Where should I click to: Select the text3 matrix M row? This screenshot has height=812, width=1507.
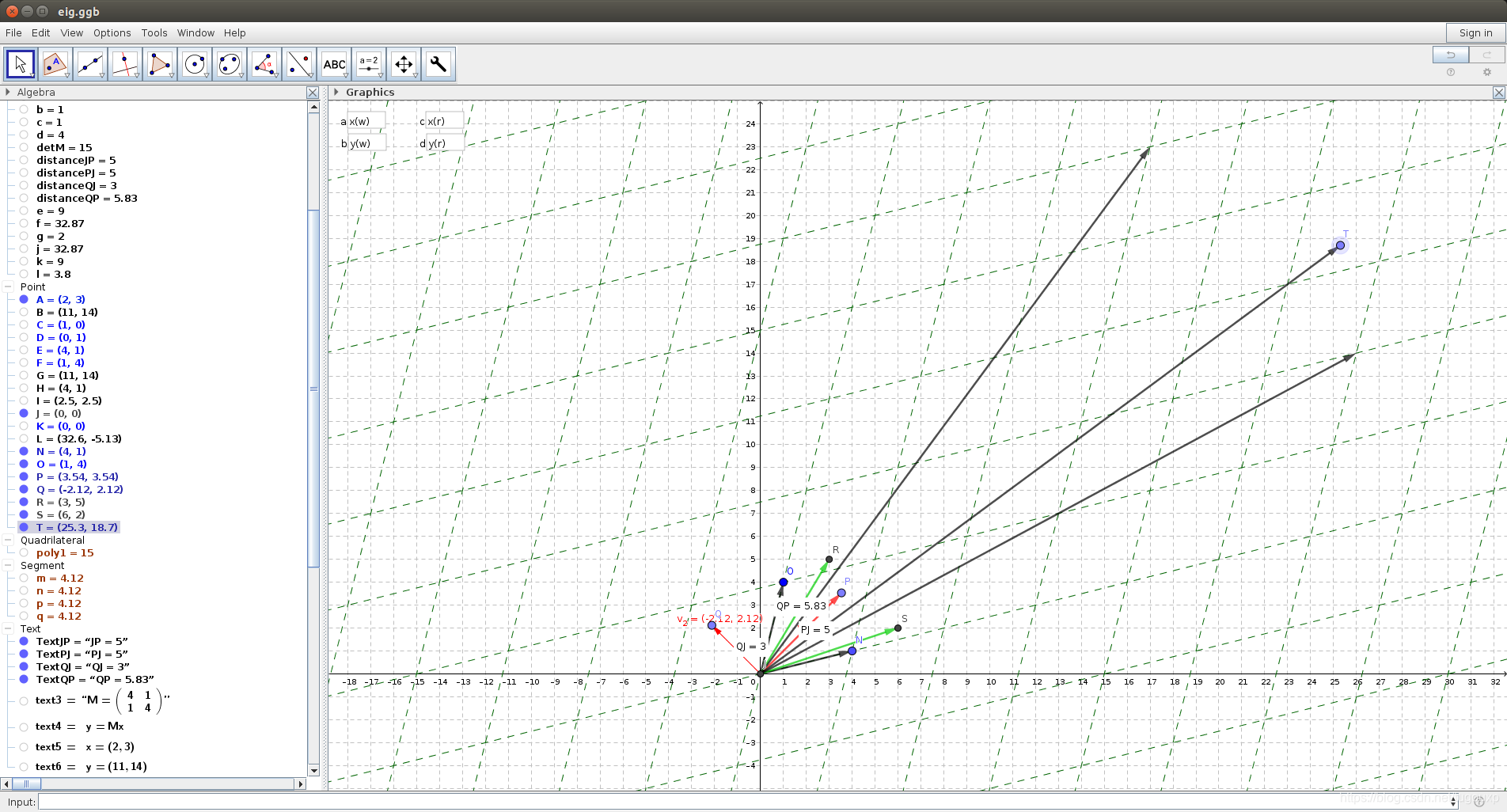pos(103,700)
